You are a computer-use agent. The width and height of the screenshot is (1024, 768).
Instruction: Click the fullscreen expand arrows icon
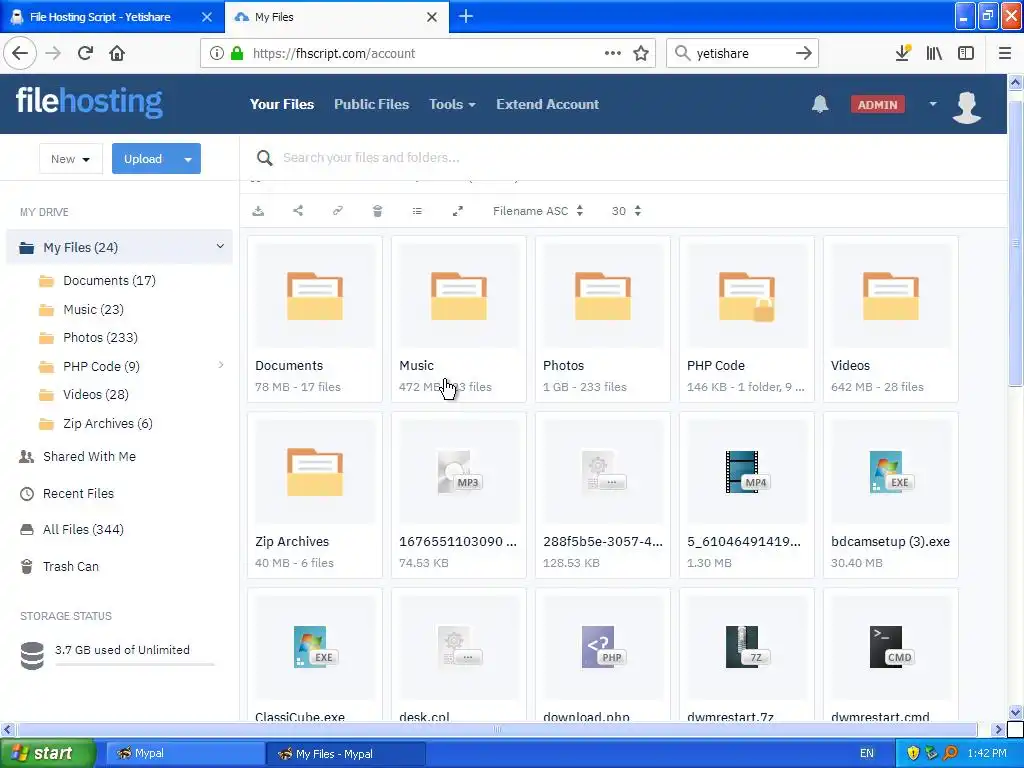click(x=458, y=211)
